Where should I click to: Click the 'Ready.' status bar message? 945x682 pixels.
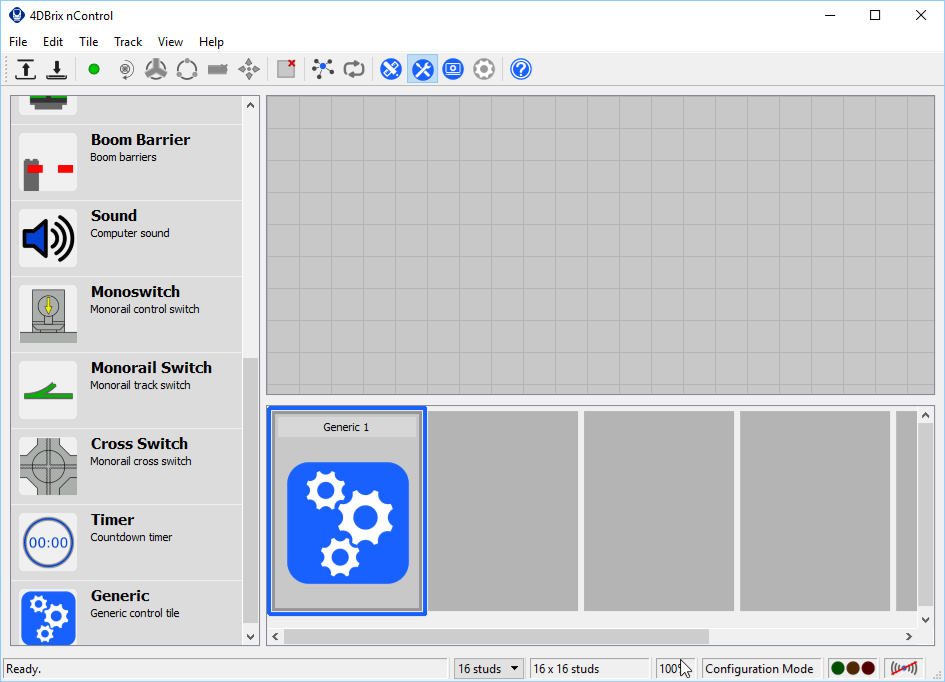coord(24,669)
